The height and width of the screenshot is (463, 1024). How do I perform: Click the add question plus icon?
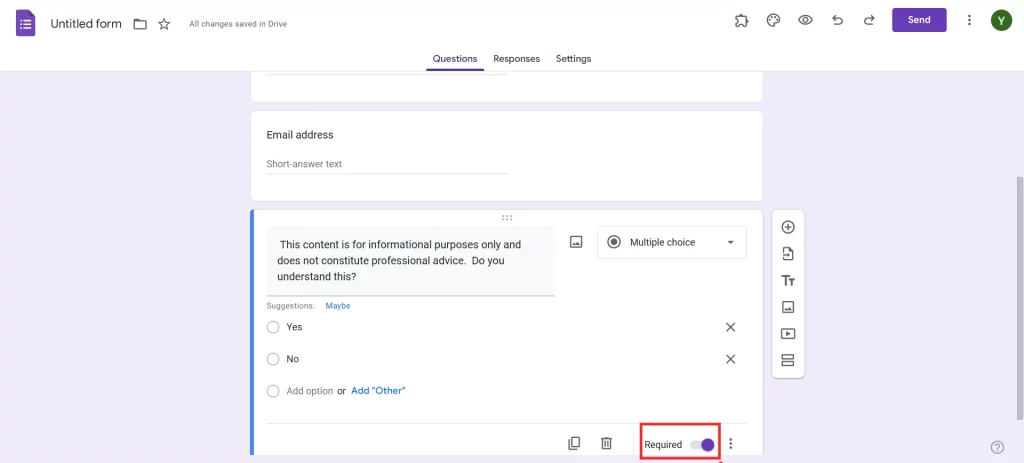pyautogui.click(x=788, y=227)
